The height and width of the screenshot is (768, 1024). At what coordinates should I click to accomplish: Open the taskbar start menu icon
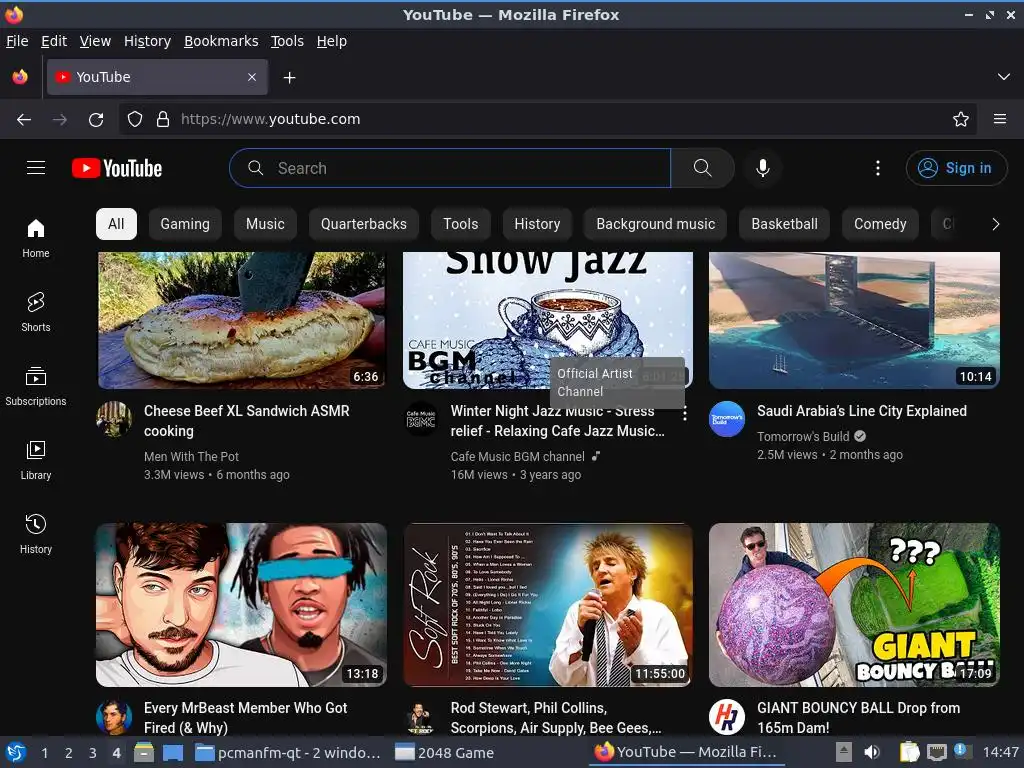click(x=16, y=752)
